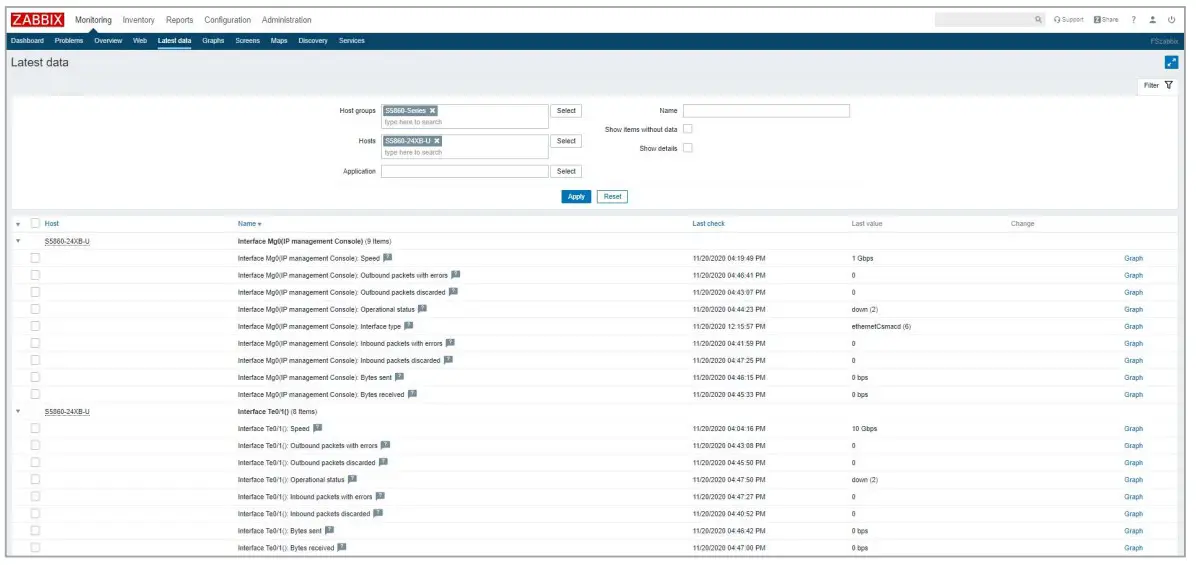Open Graph link for Te0/1 Bytes received

coord(1133,547)
